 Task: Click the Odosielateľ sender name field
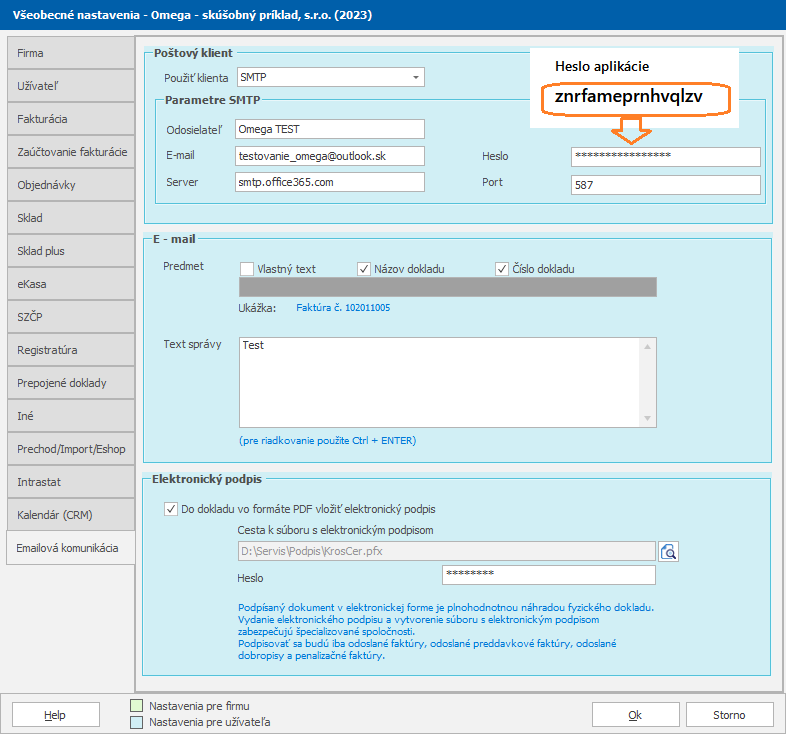330,129
